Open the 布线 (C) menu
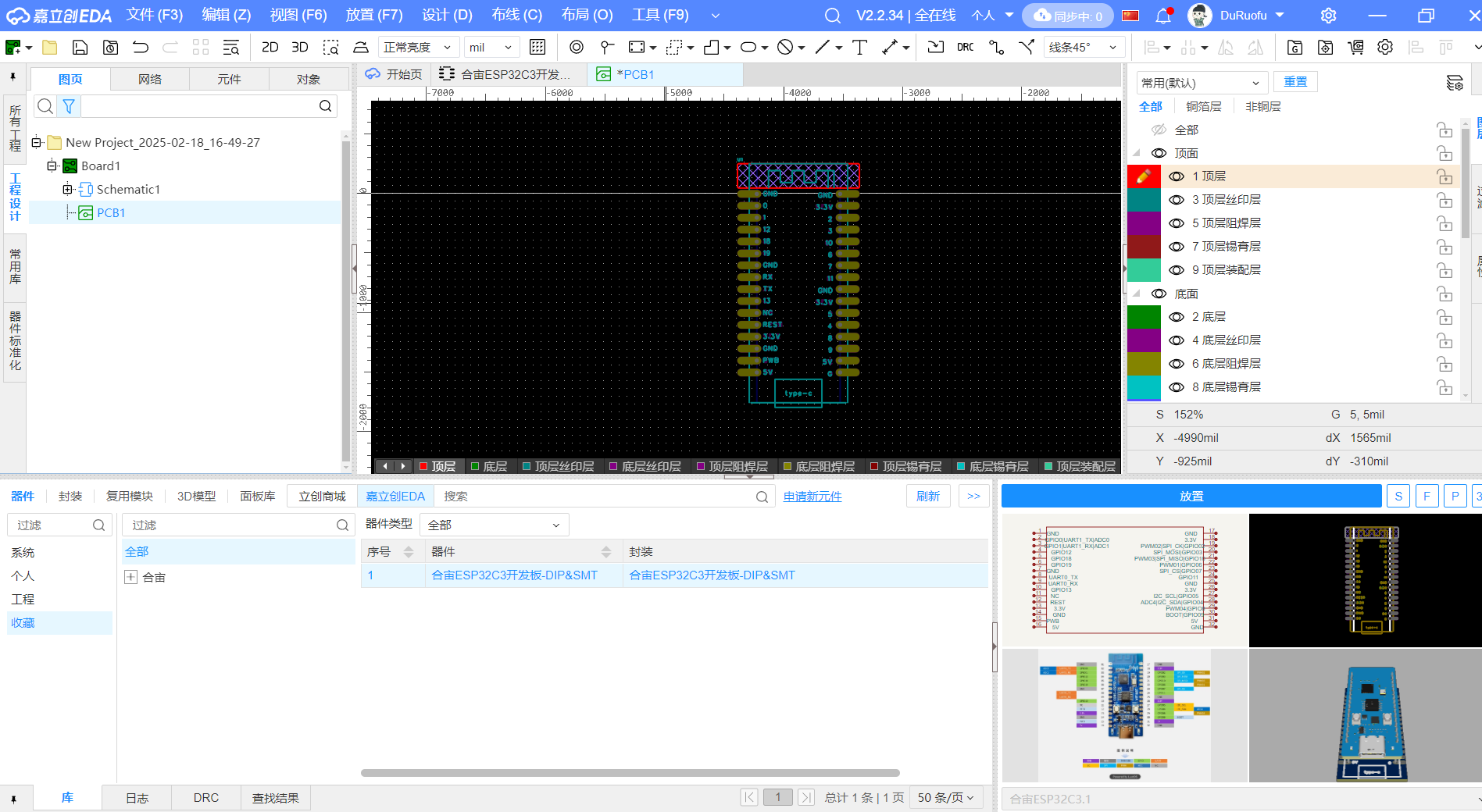 pyautogui.click(x=516, y=15)
